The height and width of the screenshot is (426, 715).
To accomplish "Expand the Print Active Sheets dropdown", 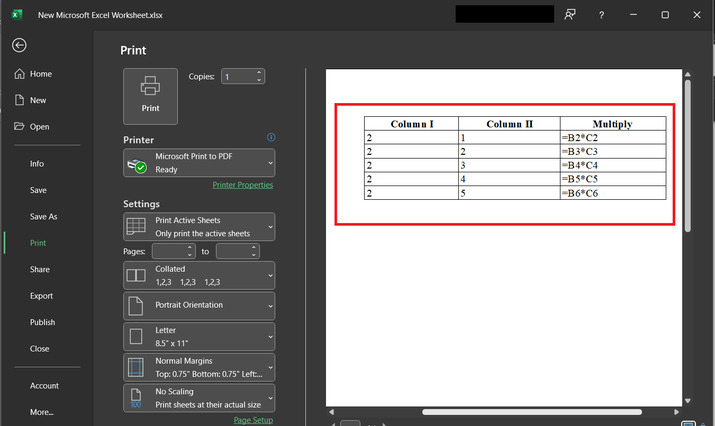I will 199,227.
